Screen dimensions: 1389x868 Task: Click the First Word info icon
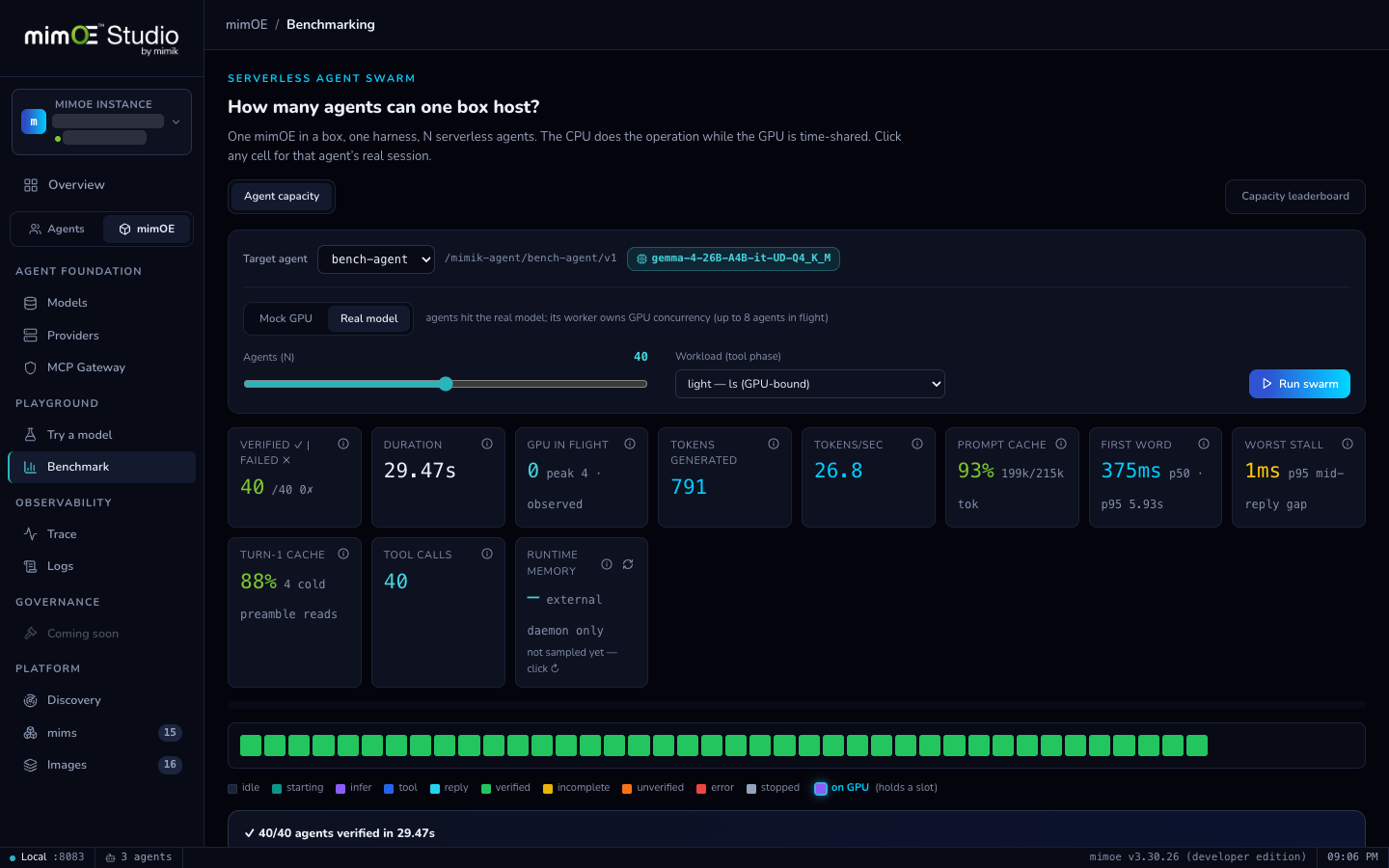click(x=1204, y=444)
